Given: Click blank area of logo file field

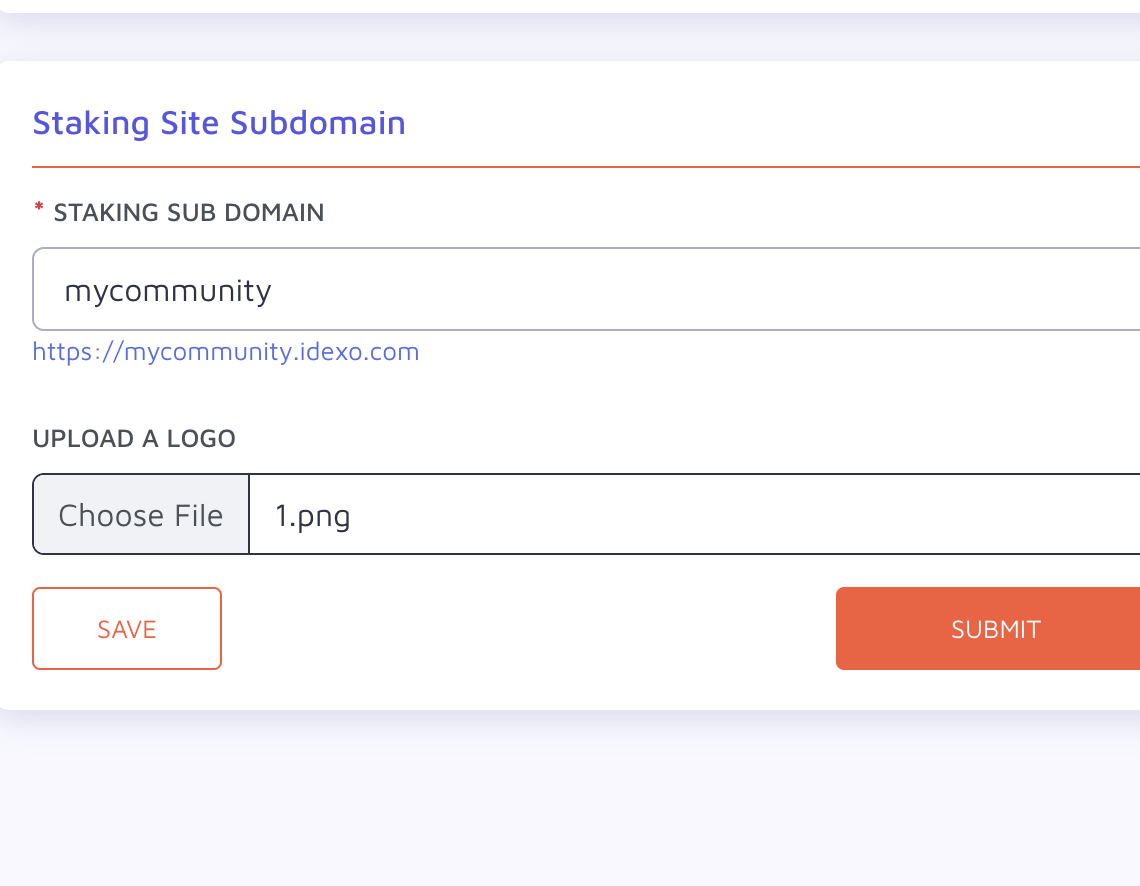Looking at the screenshot, I should point(742,515).
